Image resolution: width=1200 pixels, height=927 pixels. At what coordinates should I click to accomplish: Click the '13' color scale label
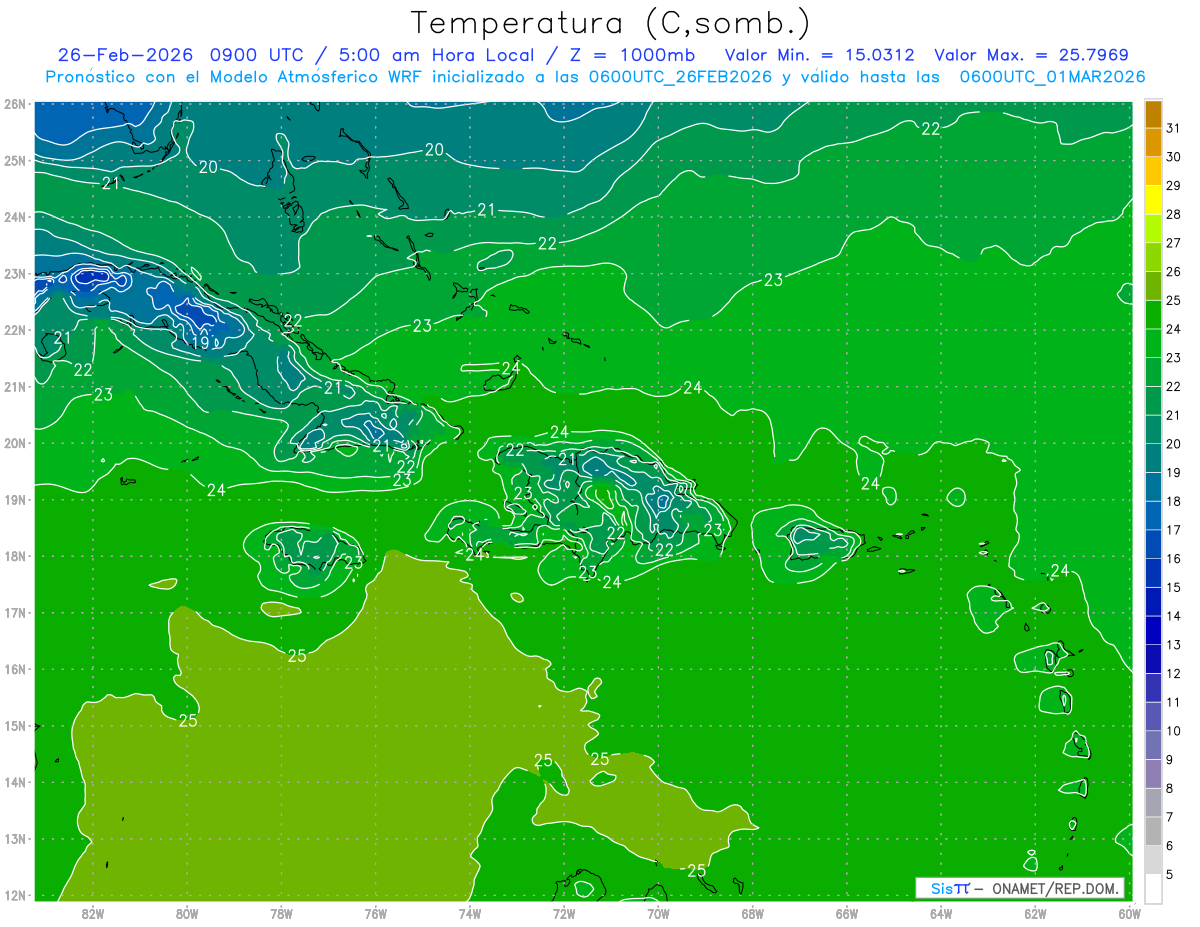pos(1174,645)
